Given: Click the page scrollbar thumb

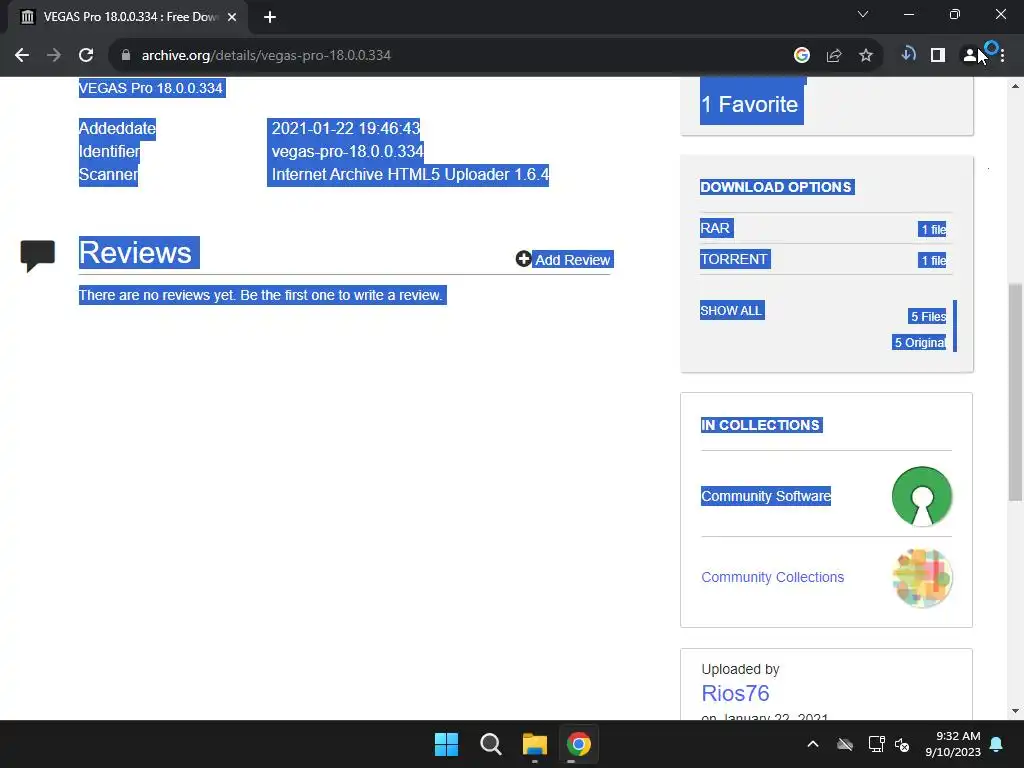Looking at the screenshot, I should 1015,392.
